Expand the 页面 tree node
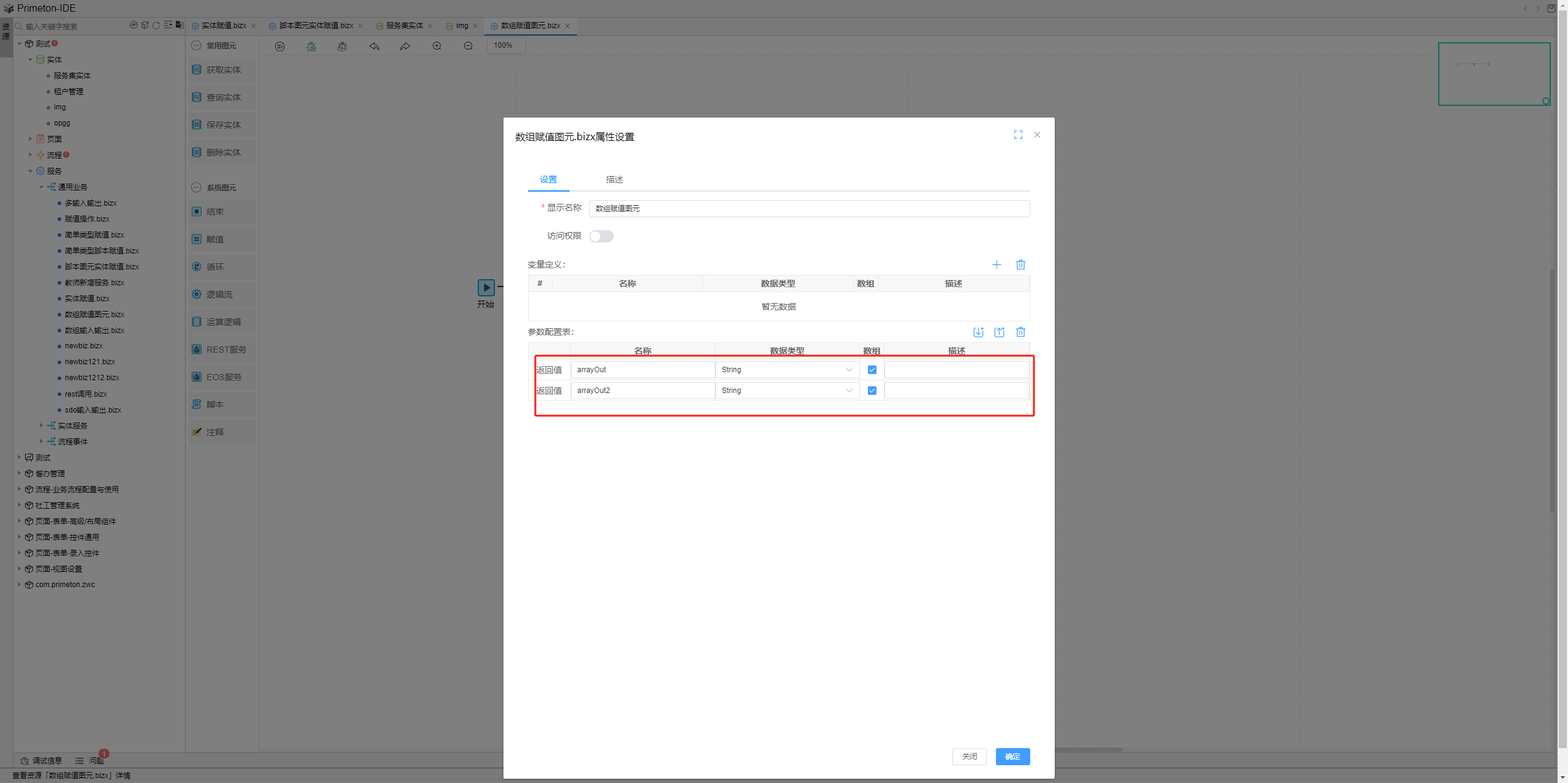This screenshot has height=783, width=1568. (x=30, y=139)
